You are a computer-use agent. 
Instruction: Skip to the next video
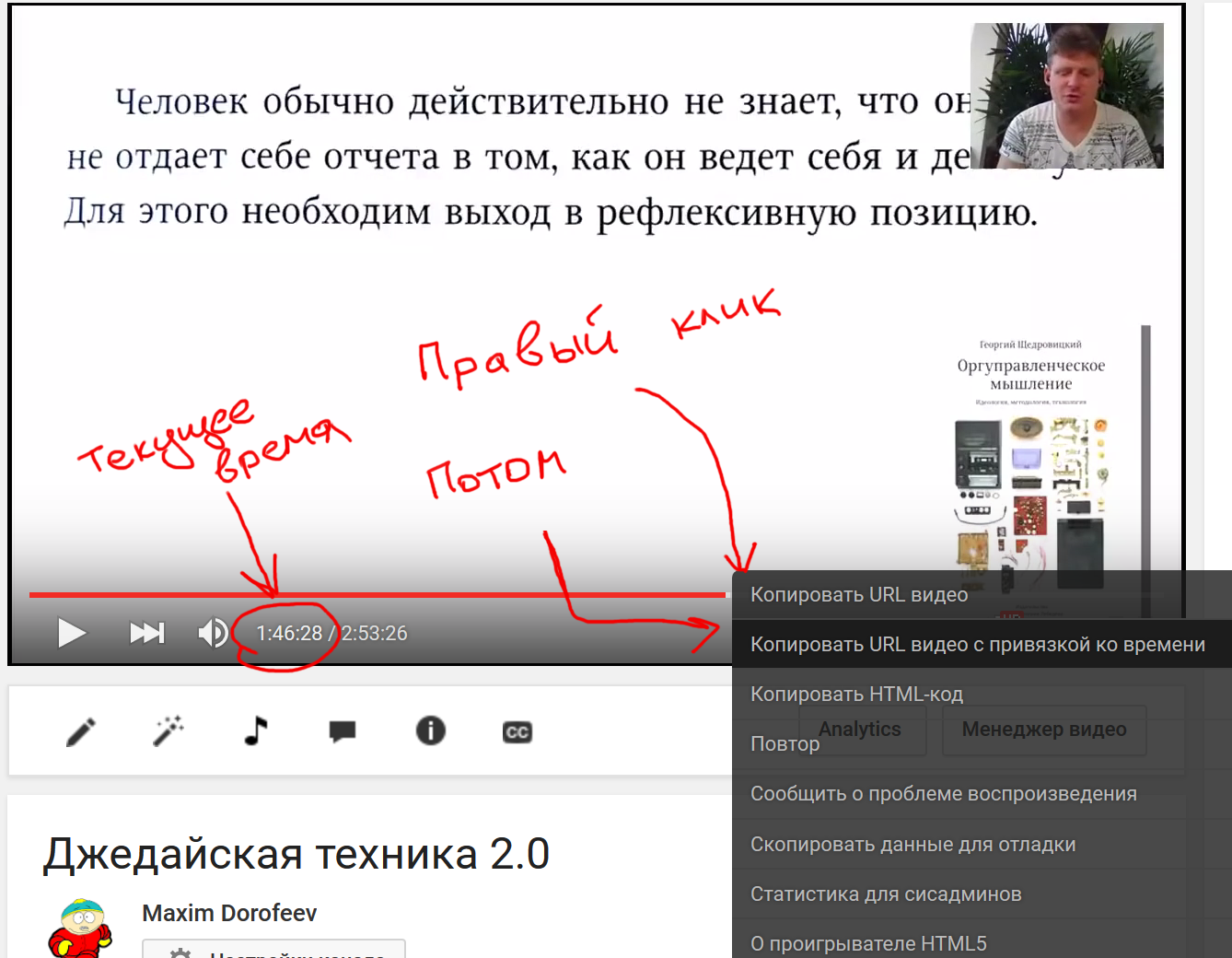point(146,633)
